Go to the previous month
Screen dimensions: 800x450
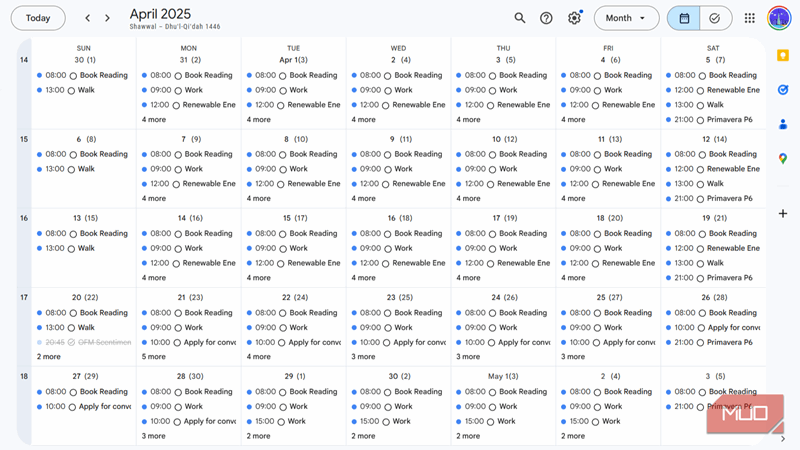pyautogui.click(x=88, y=18)
